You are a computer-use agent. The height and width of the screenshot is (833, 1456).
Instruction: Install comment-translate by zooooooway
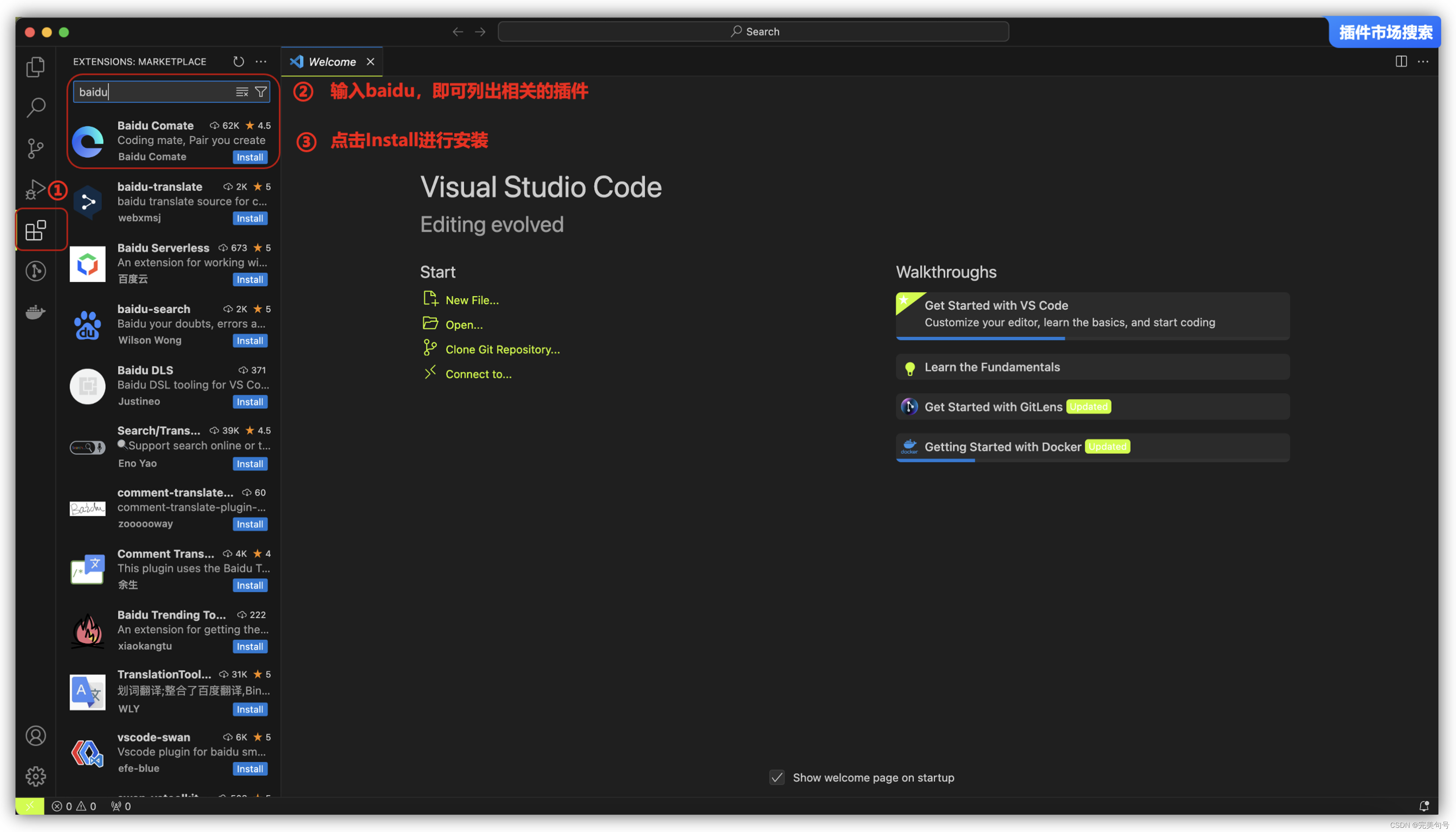click(250, 525)
